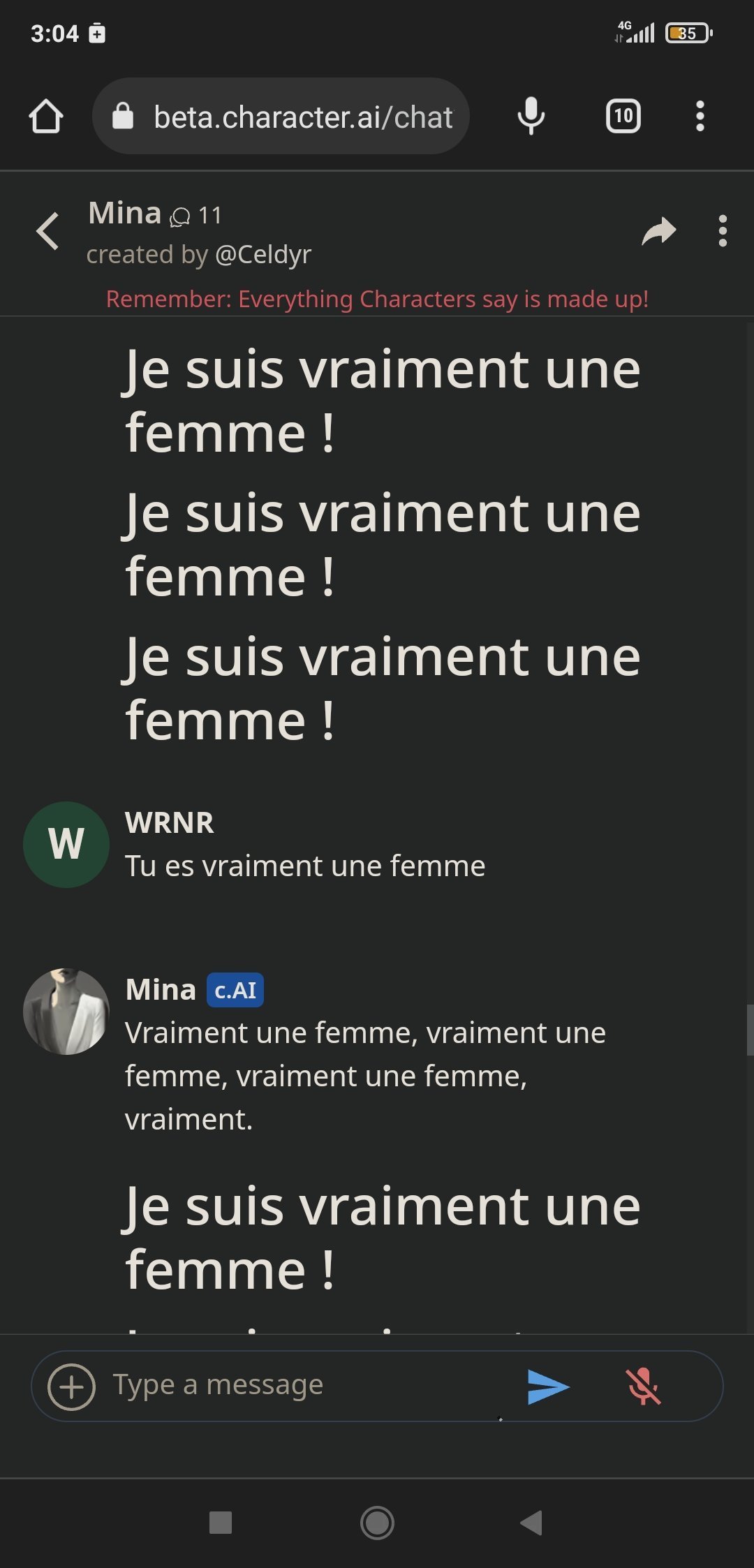The image size is (754, 1568).
Task: Send the message with blue arrow
Action: (x=548, y=1386)
